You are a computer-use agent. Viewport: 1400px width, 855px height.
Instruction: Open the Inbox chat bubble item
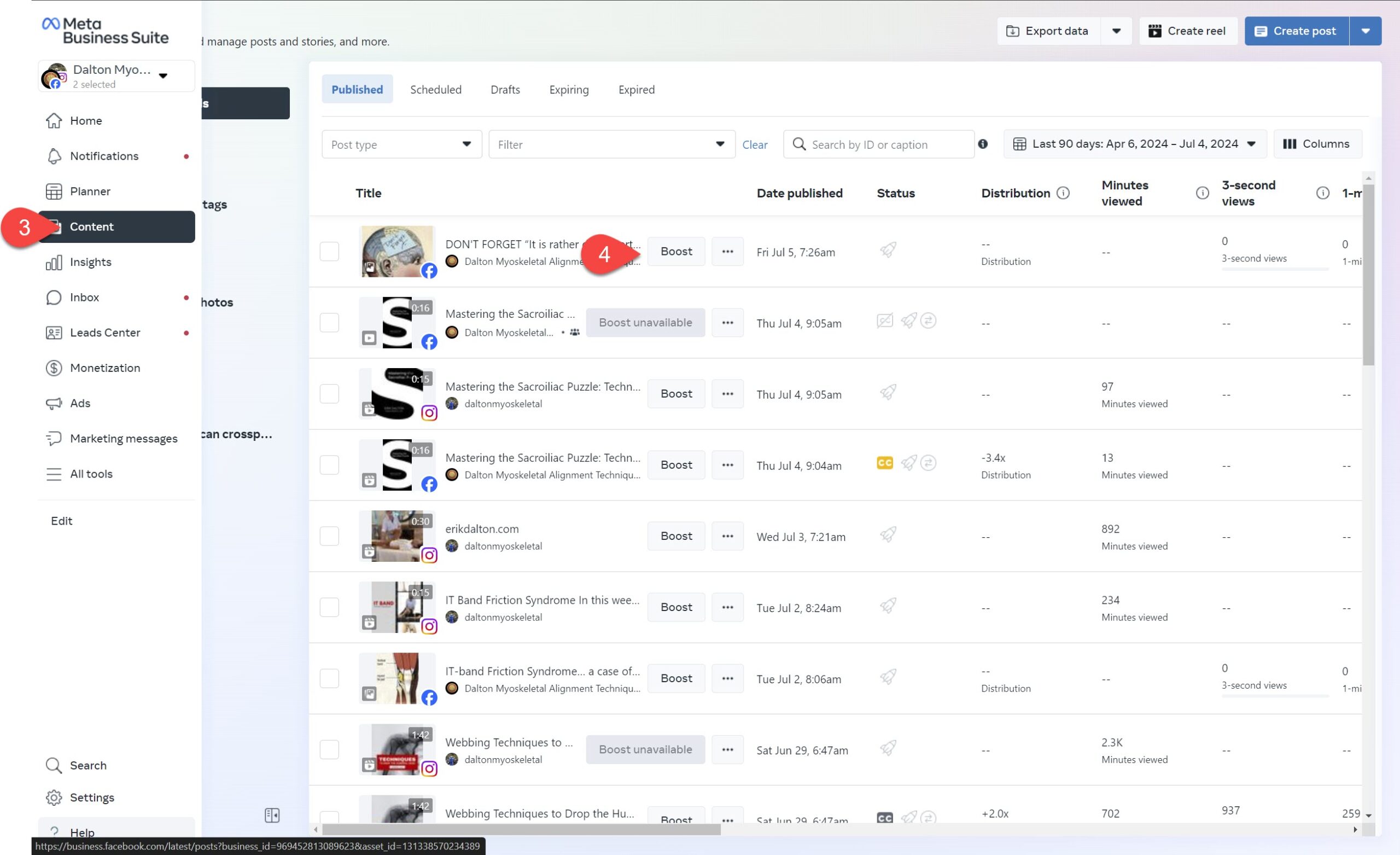[x=116, y=298]
